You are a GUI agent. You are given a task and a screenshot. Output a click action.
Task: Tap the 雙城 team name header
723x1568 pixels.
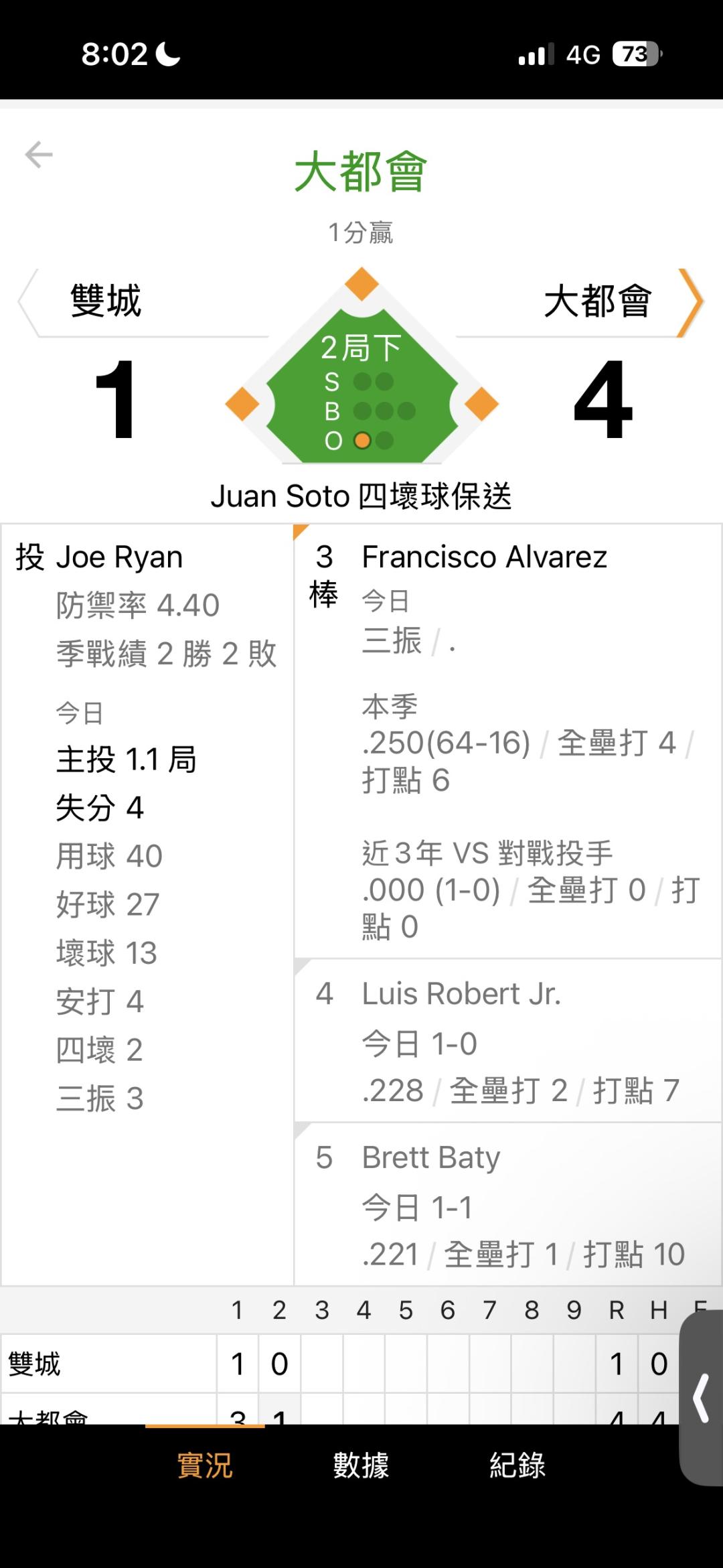coord(106,301)
